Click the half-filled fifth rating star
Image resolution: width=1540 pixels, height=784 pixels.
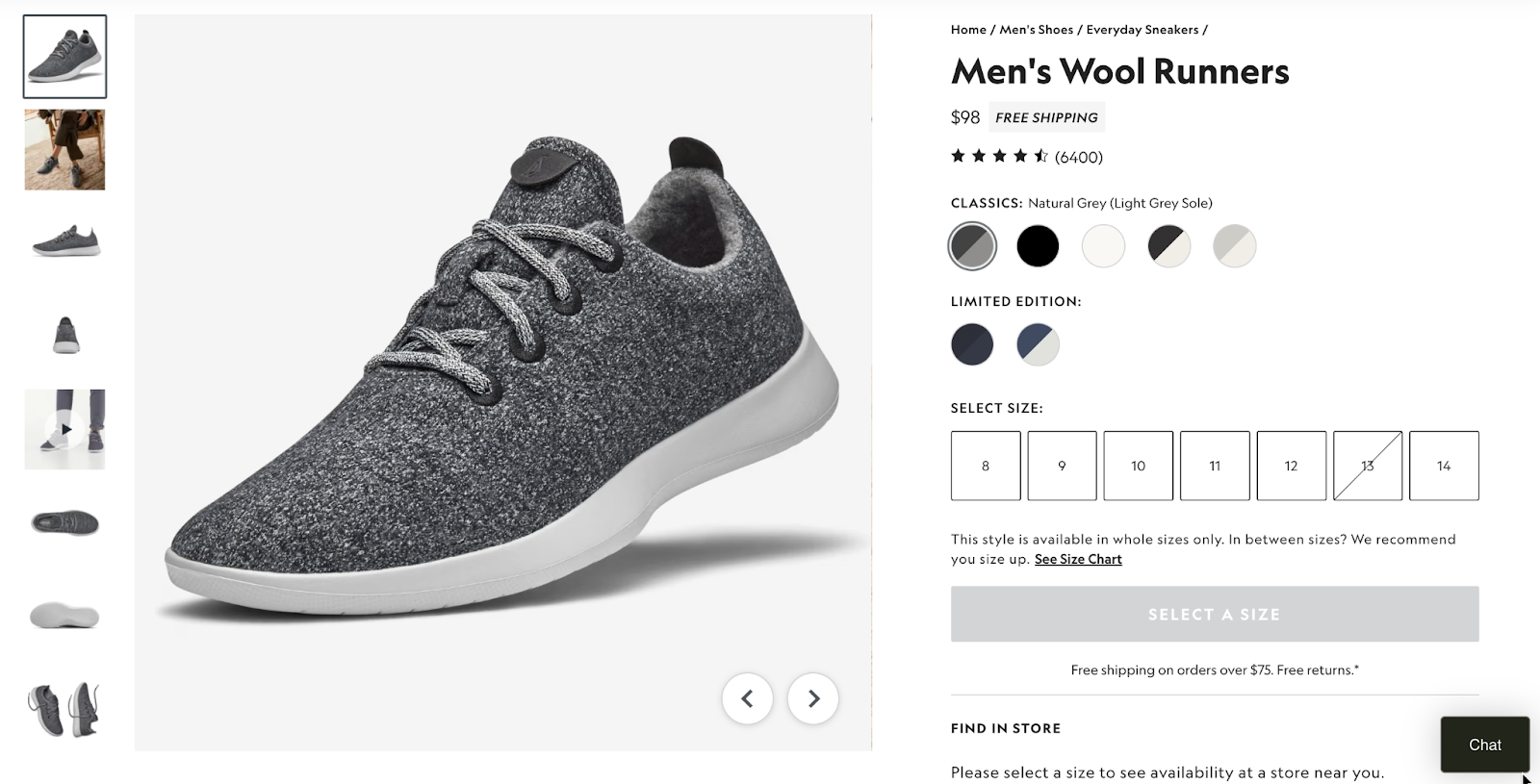(x=1038, y=155)
